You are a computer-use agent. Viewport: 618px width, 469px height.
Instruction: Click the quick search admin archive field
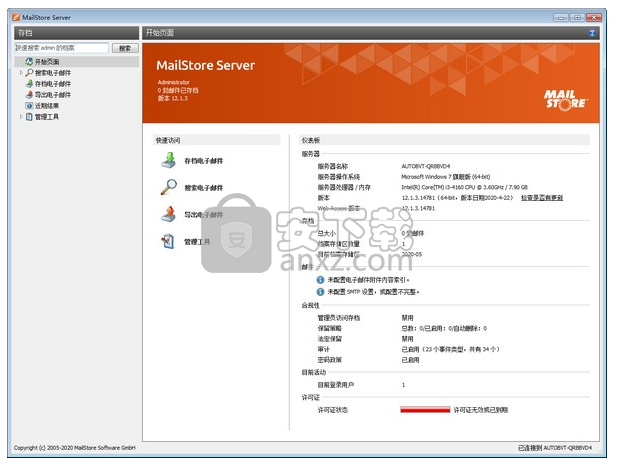click(x=61, y=48)
